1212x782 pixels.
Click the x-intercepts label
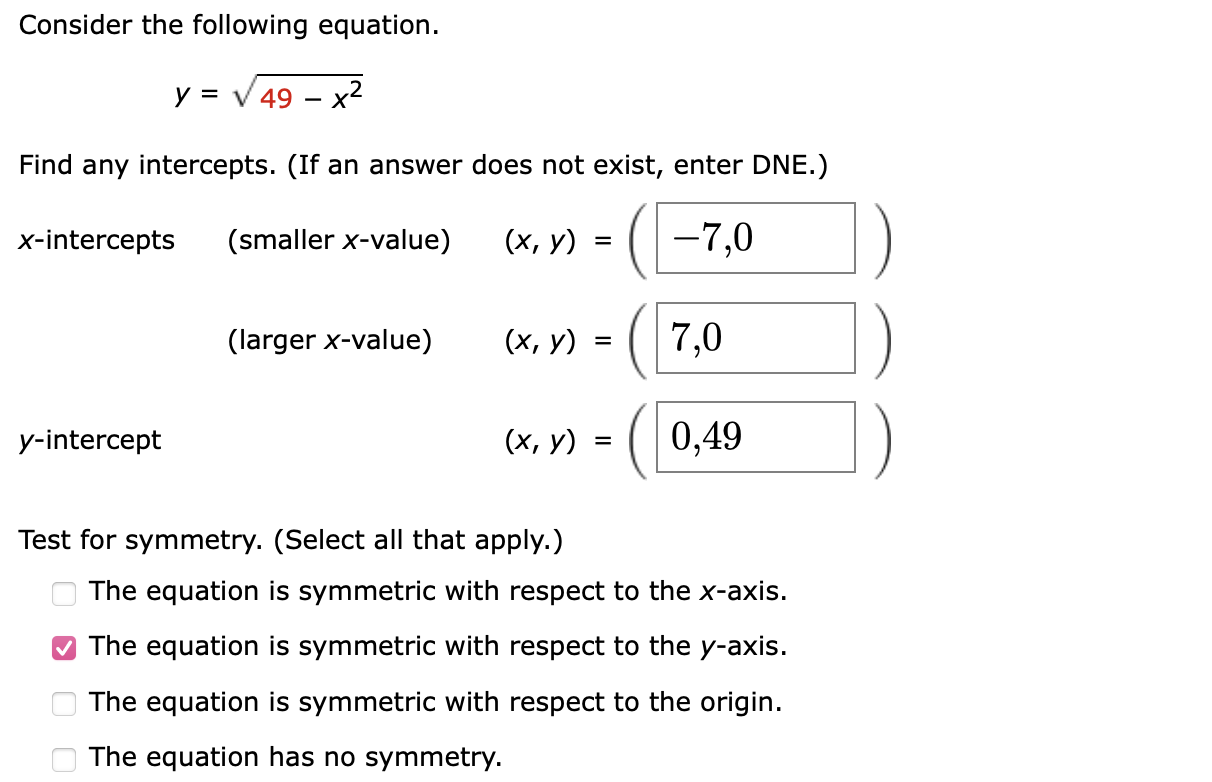[96, 239]
